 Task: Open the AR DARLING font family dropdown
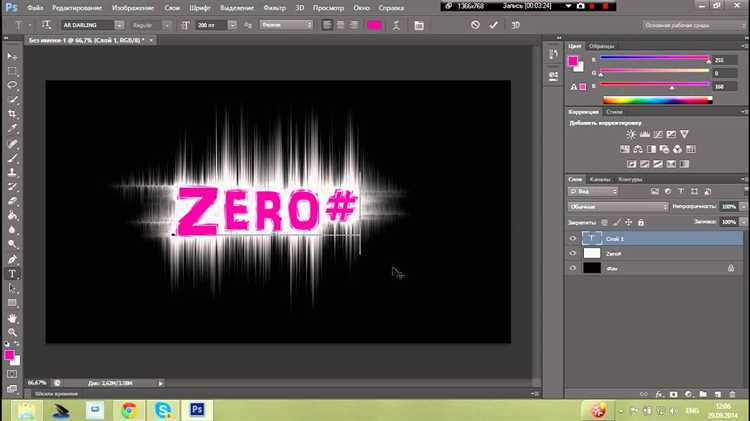(x=120, y=24)
